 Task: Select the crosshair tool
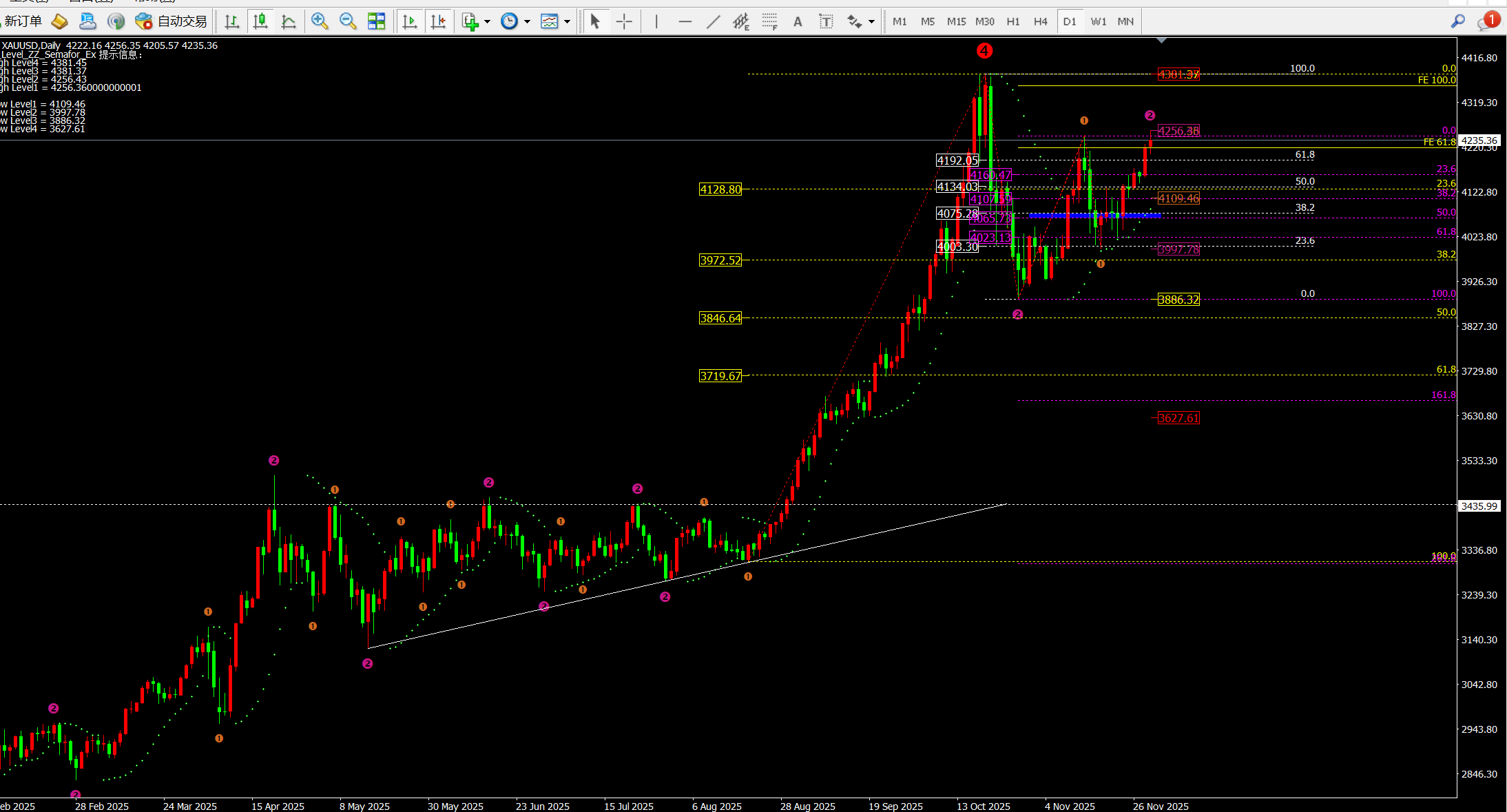coord(624,21)
